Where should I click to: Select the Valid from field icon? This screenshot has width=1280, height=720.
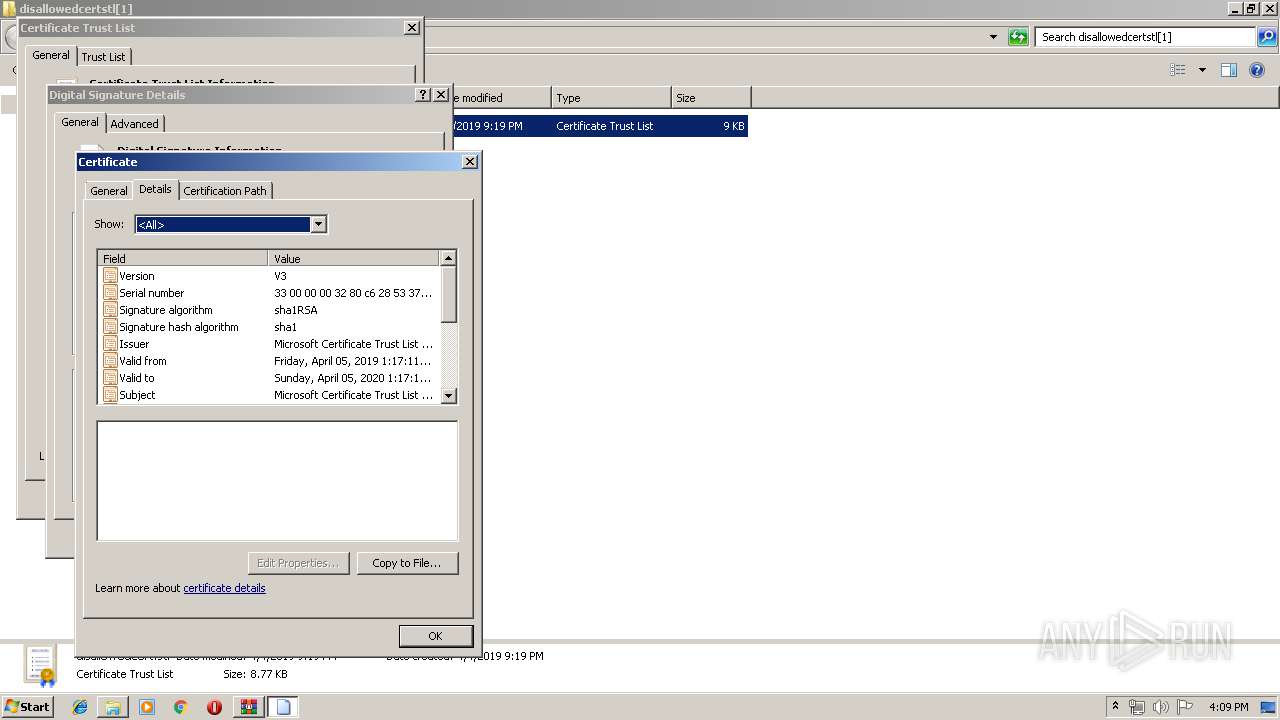pos(110,361)
